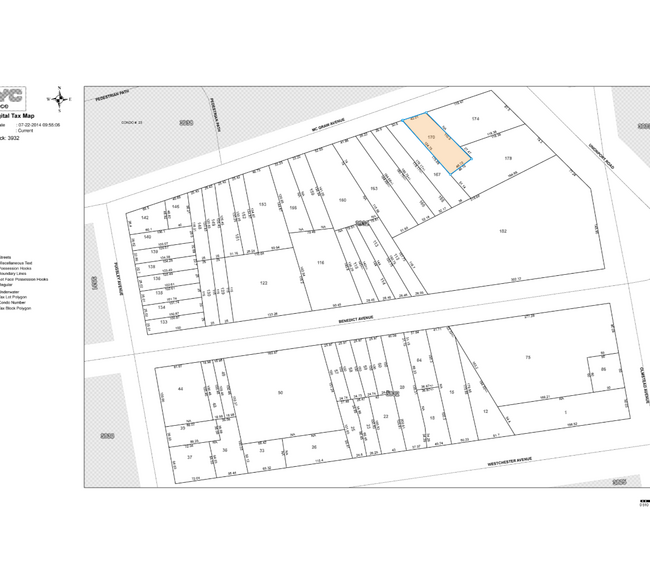
Task: Select tax lot 142 at the corner
Action: click(144, 217)
